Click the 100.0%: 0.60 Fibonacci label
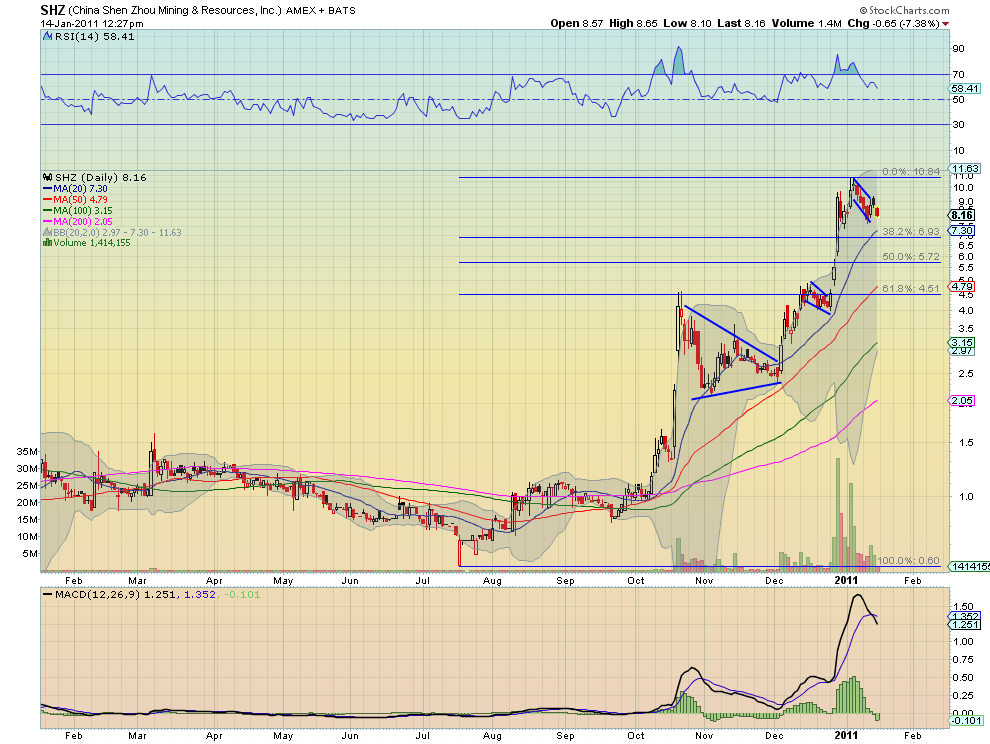The height and width of the screenshot is (744, 990). (909, 561)
